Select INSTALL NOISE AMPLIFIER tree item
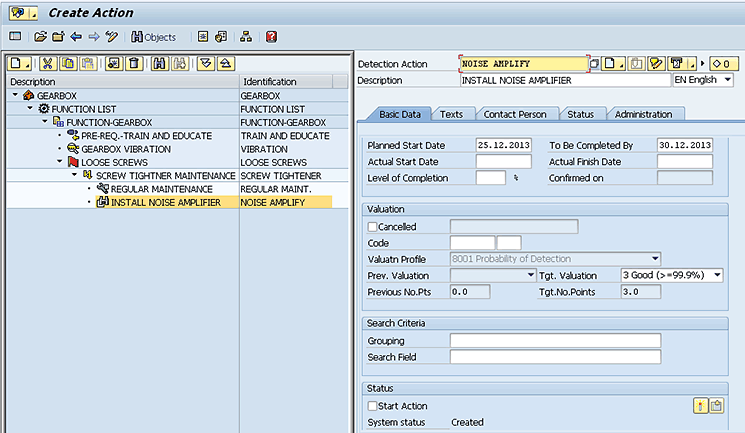The image size is (745, 433). pos(166,202)
